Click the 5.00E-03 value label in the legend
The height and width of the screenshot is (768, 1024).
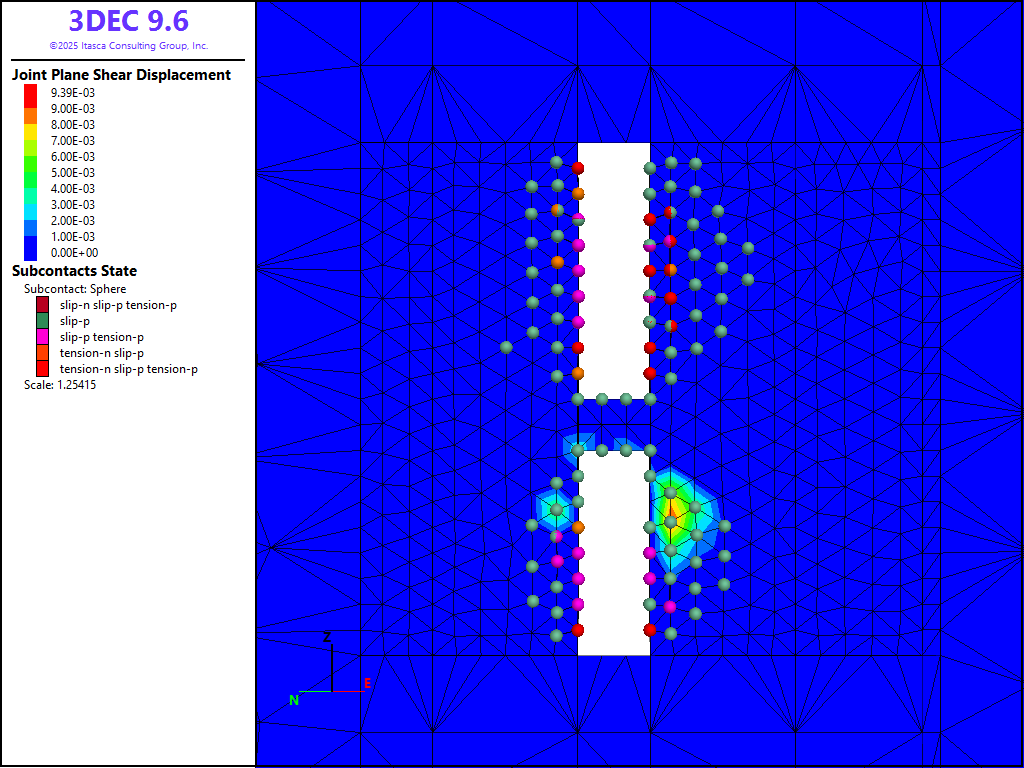tap(73, 173)
